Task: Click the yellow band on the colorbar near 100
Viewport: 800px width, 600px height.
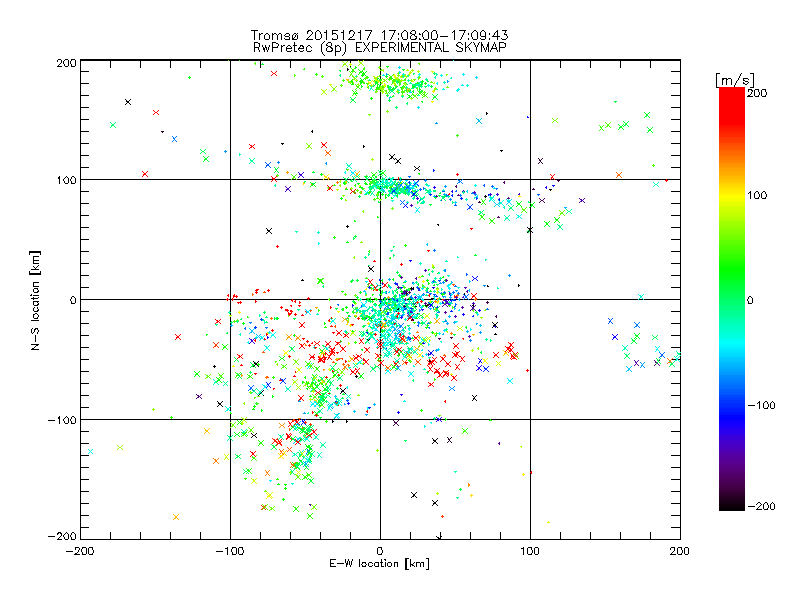Action: [732, 195]
